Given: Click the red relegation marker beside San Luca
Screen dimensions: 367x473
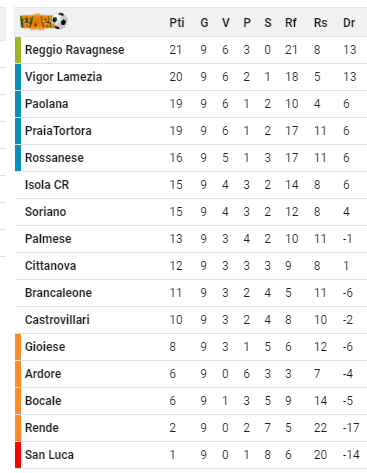Looking at the screenshot, I should pos(18,455).
